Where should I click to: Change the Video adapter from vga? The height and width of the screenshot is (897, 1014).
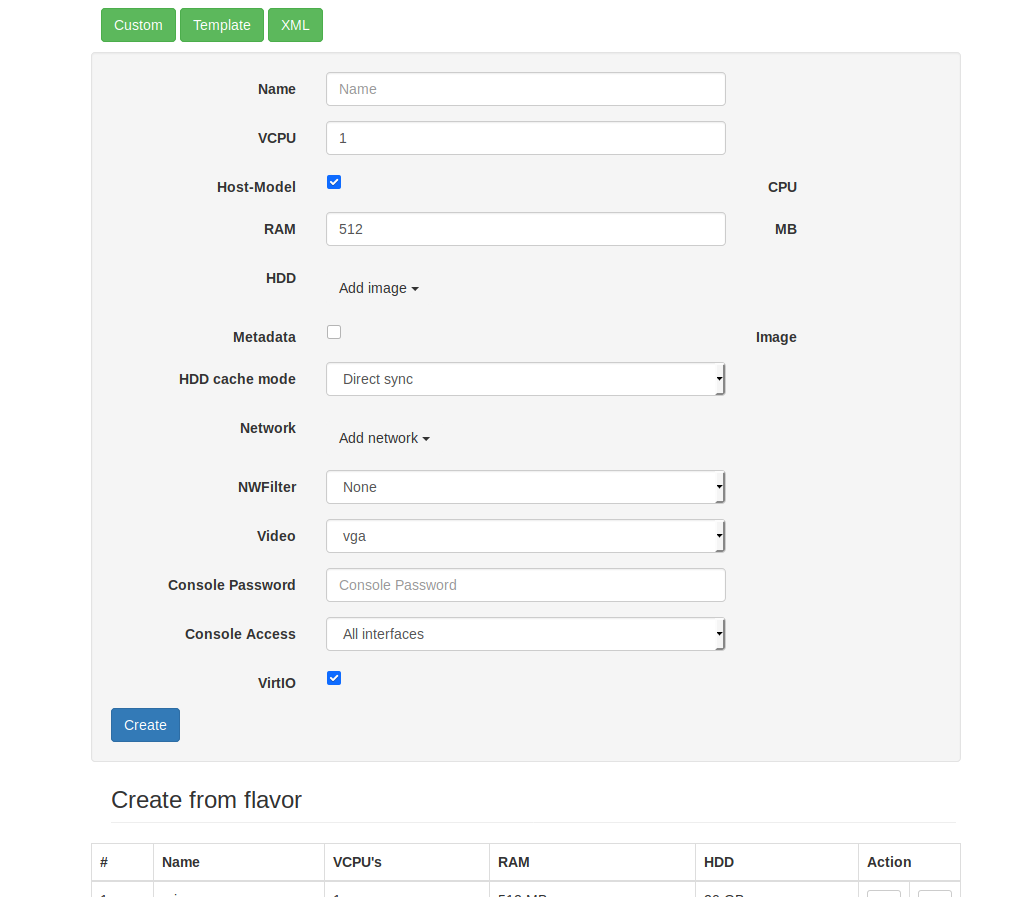click(525, 536)
